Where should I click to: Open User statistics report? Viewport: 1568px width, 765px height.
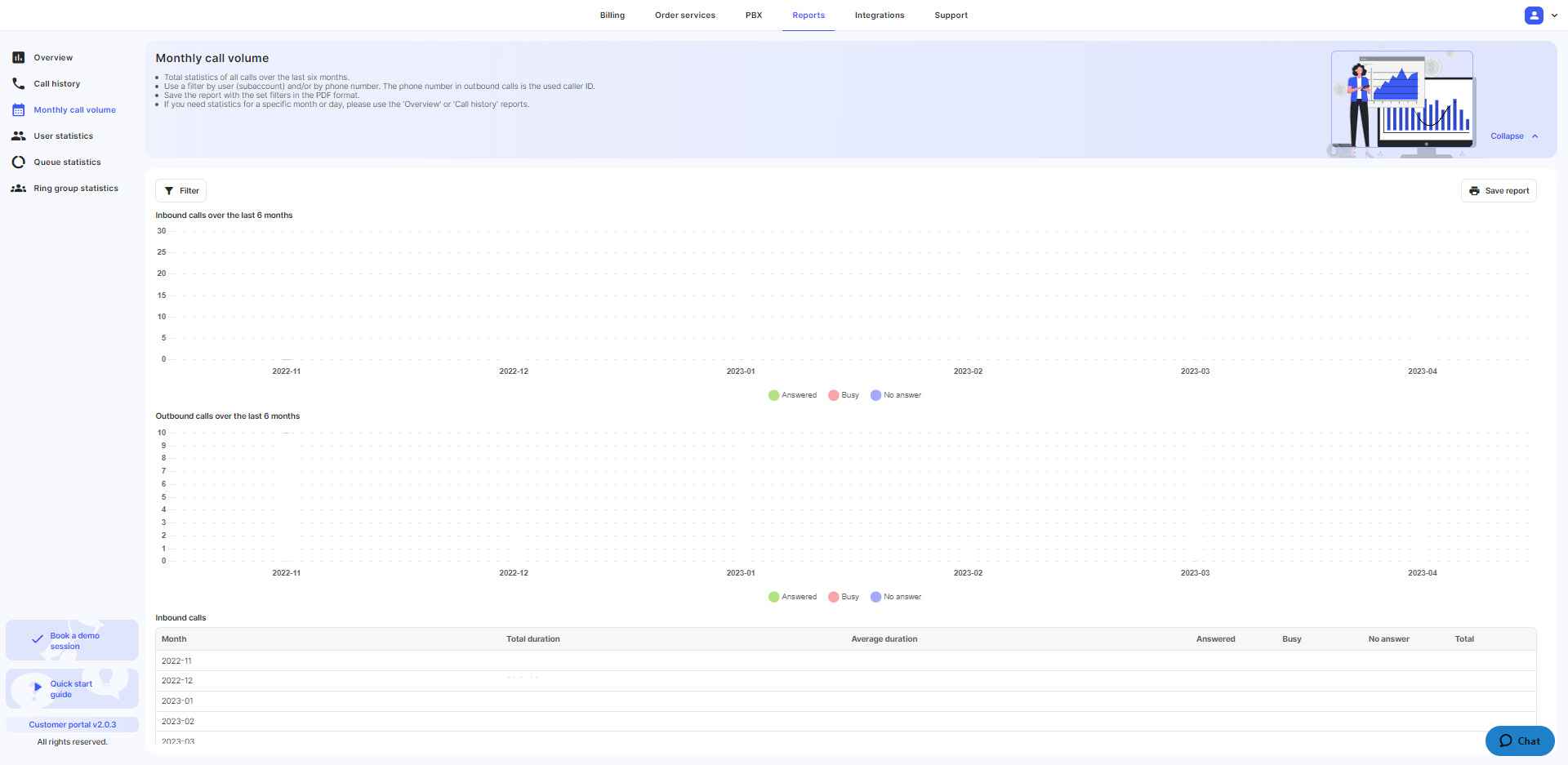(x=64, y=136)
